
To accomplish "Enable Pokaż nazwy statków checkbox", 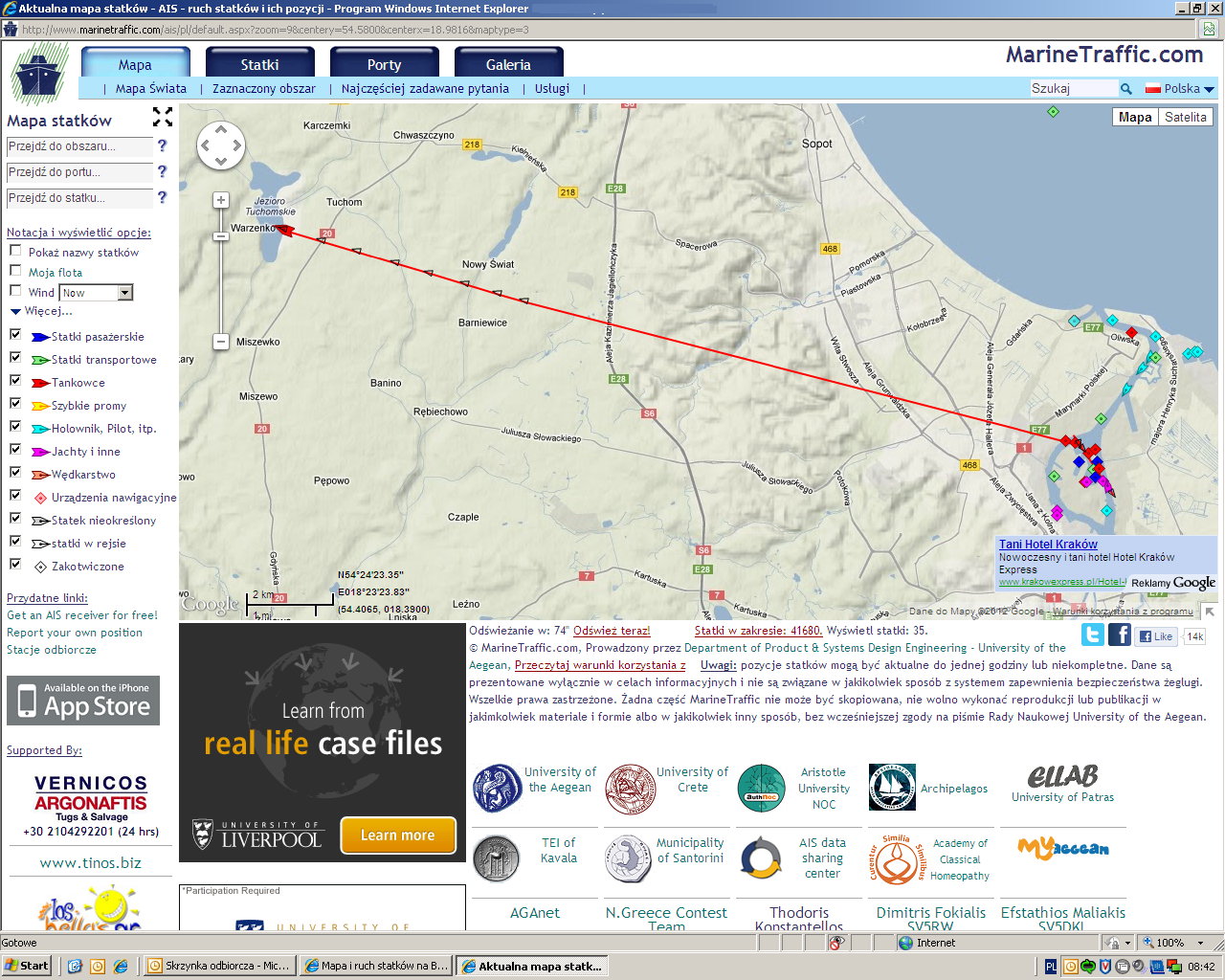I will click(x=15, y=251).
